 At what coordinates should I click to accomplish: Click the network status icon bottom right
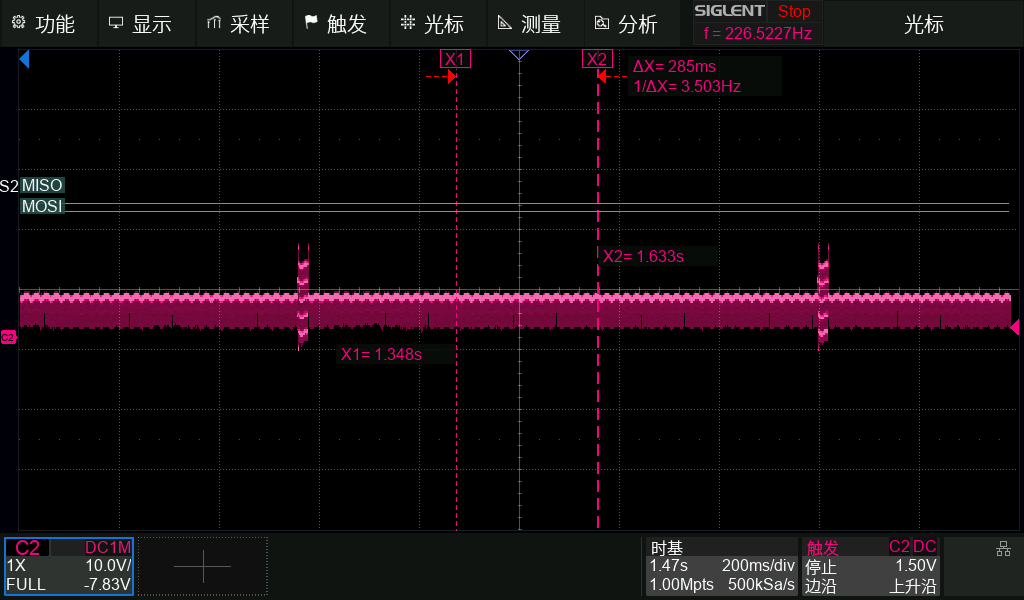(x=1003, y=549)
